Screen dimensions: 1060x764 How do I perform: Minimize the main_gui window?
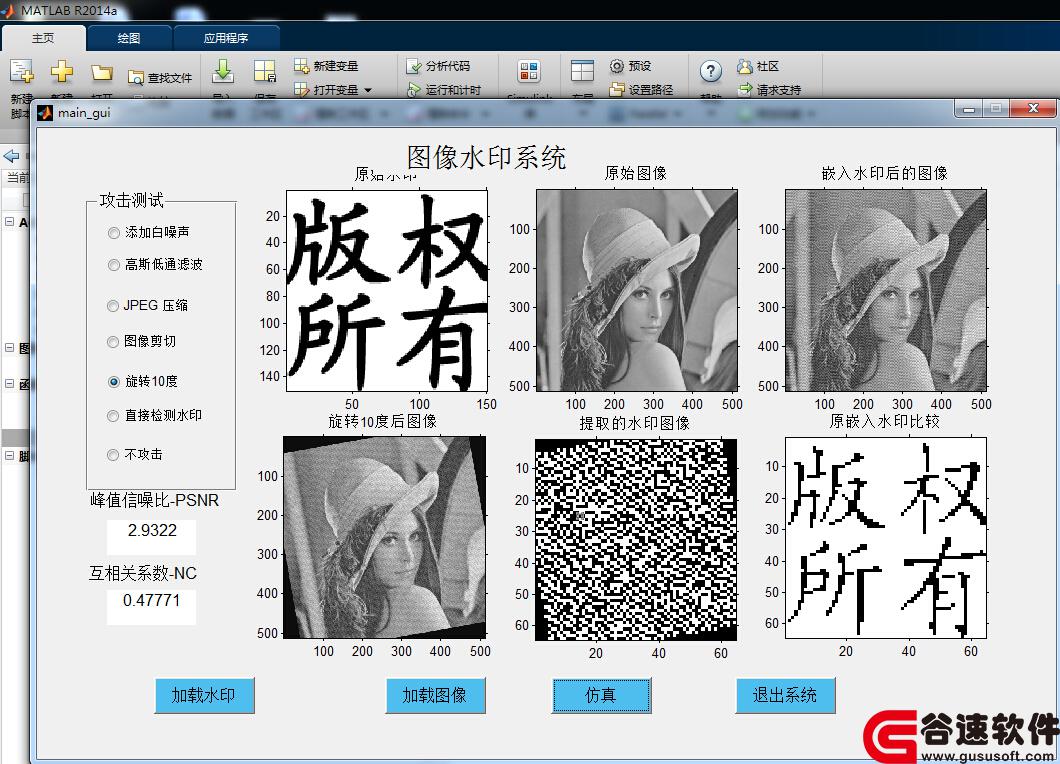(969, 109)
